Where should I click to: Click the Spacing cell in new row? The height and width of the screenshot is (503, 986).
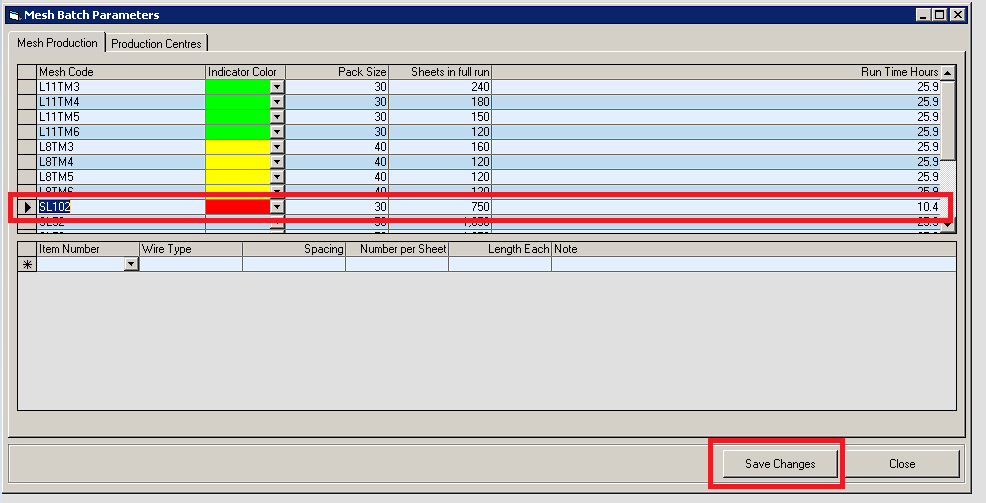[294, 265]
